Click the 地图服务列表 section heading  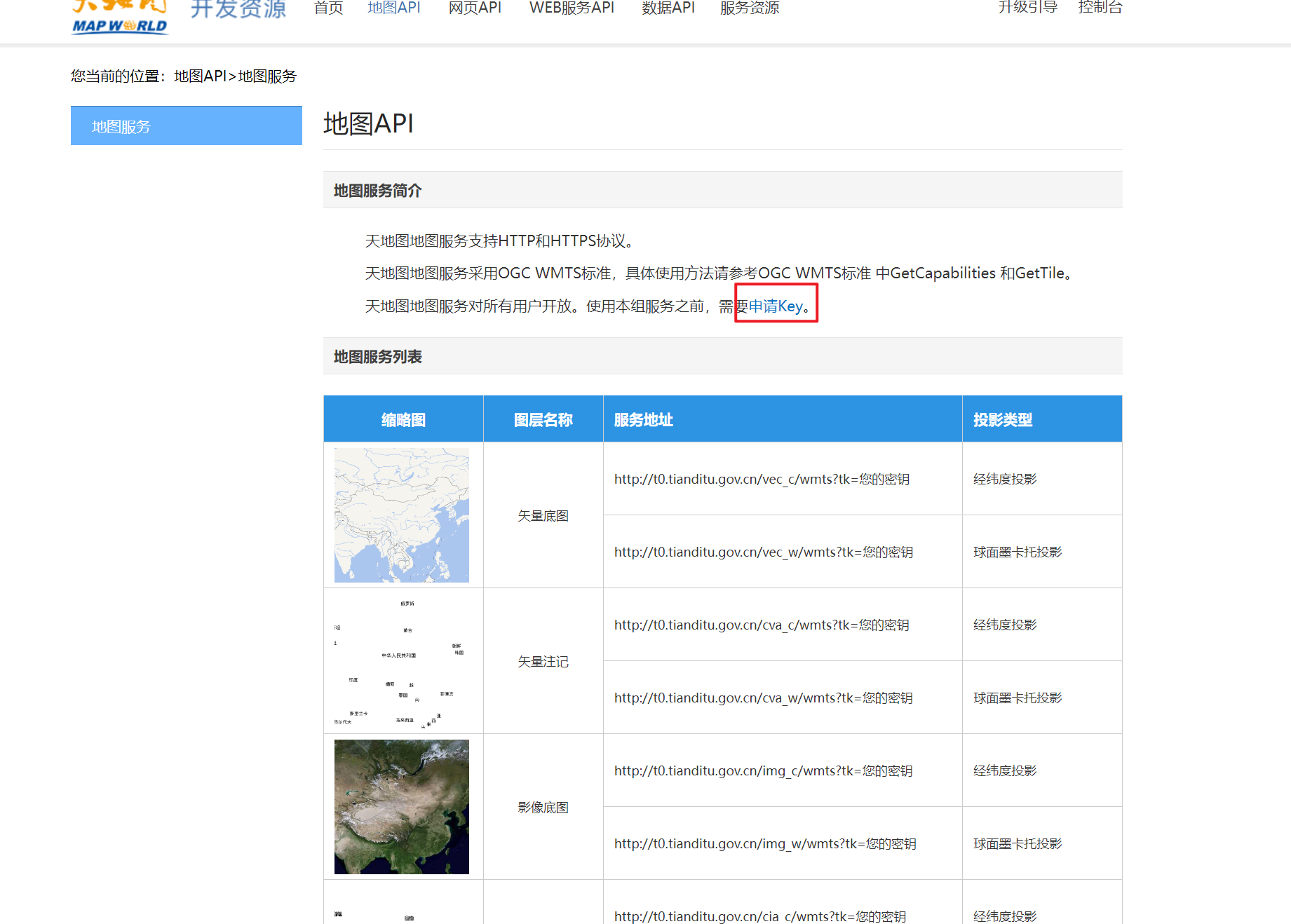click(x=377, y=356)
